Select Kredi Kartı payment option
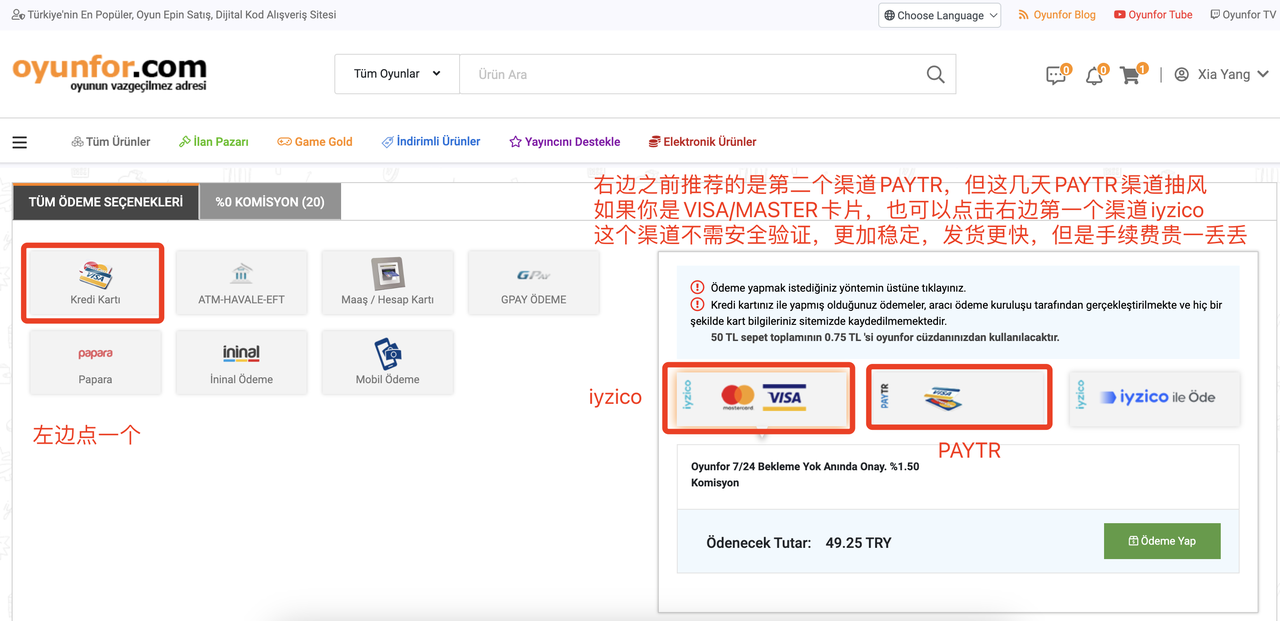The width and height of the screenshot is (1280, 621). click(x=95, y=282)
